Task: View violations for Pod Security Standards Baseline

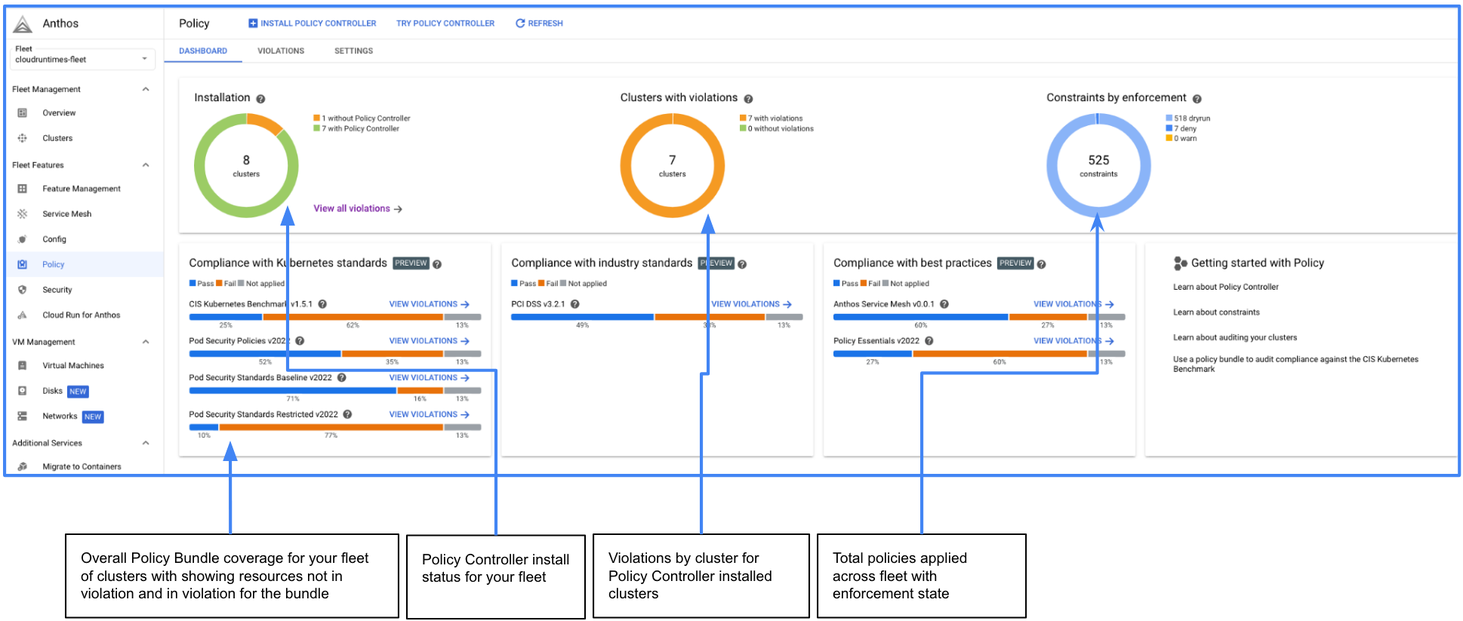Action: pos(429,378)
